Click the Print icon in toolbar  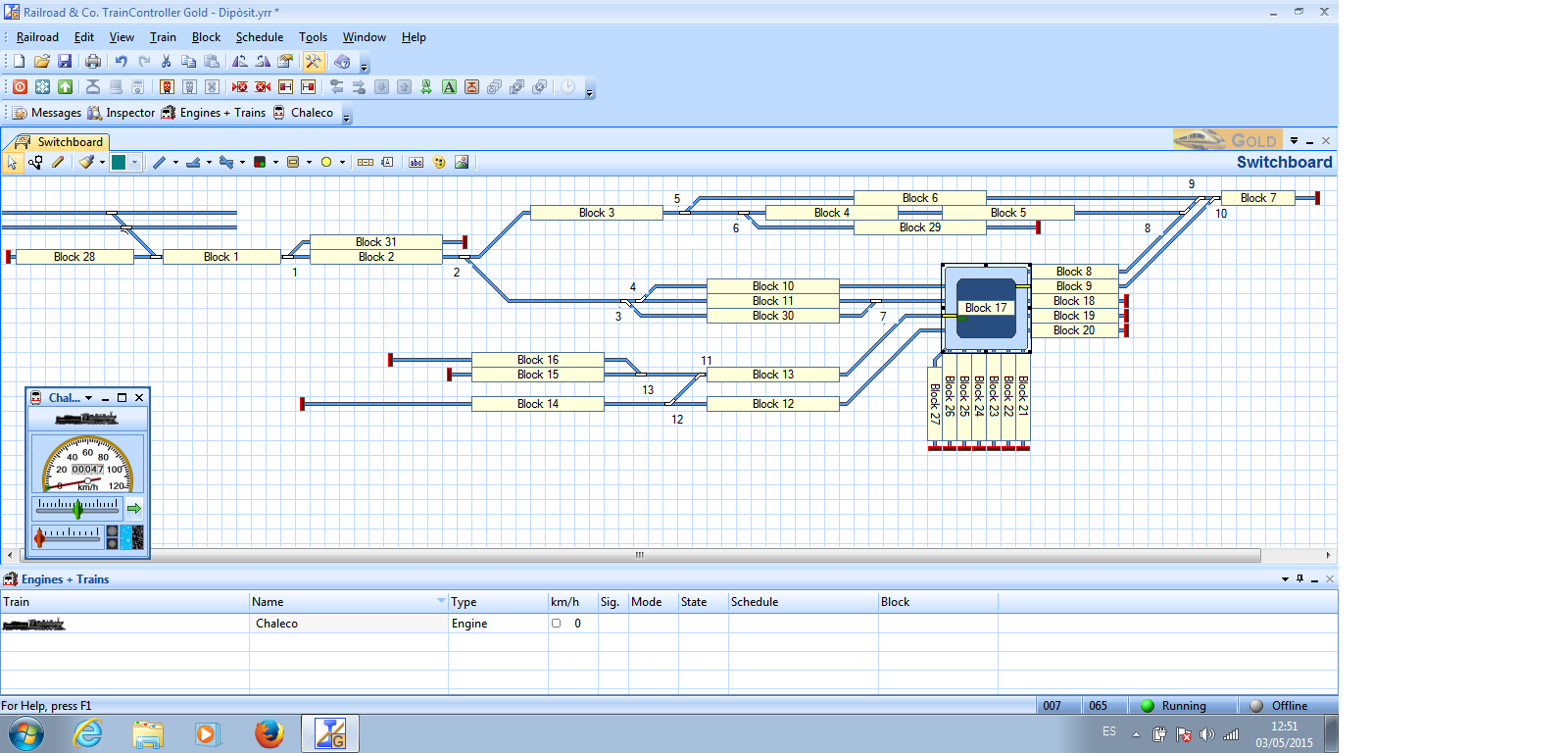pyautogui.click(x=93, y=62)
